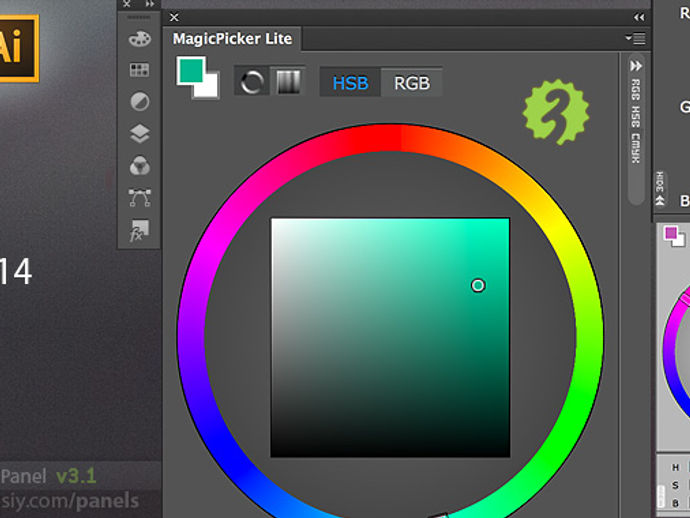Screen dimensions: 690x518
Task: Click the teal foreground color swatch
Action: tap(191, 70)
